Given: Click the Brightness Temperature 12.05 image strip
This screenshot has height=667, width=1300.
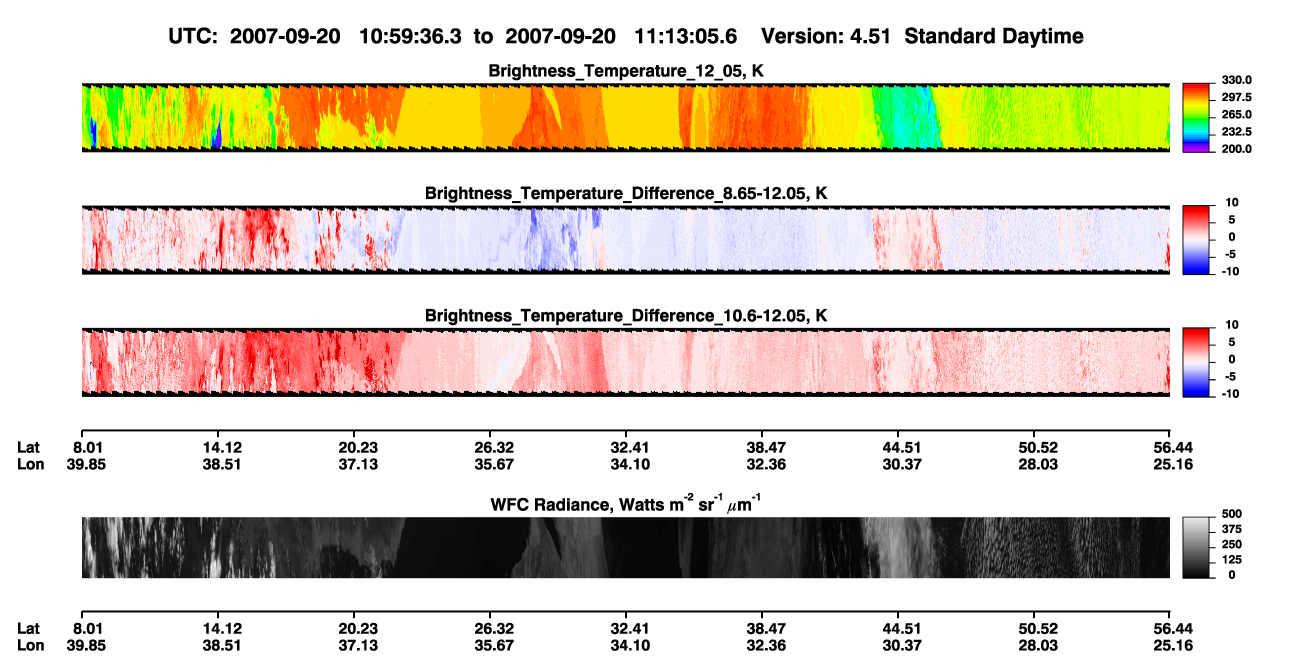Looking at the screenshot, I should click(x=625, y=117).
